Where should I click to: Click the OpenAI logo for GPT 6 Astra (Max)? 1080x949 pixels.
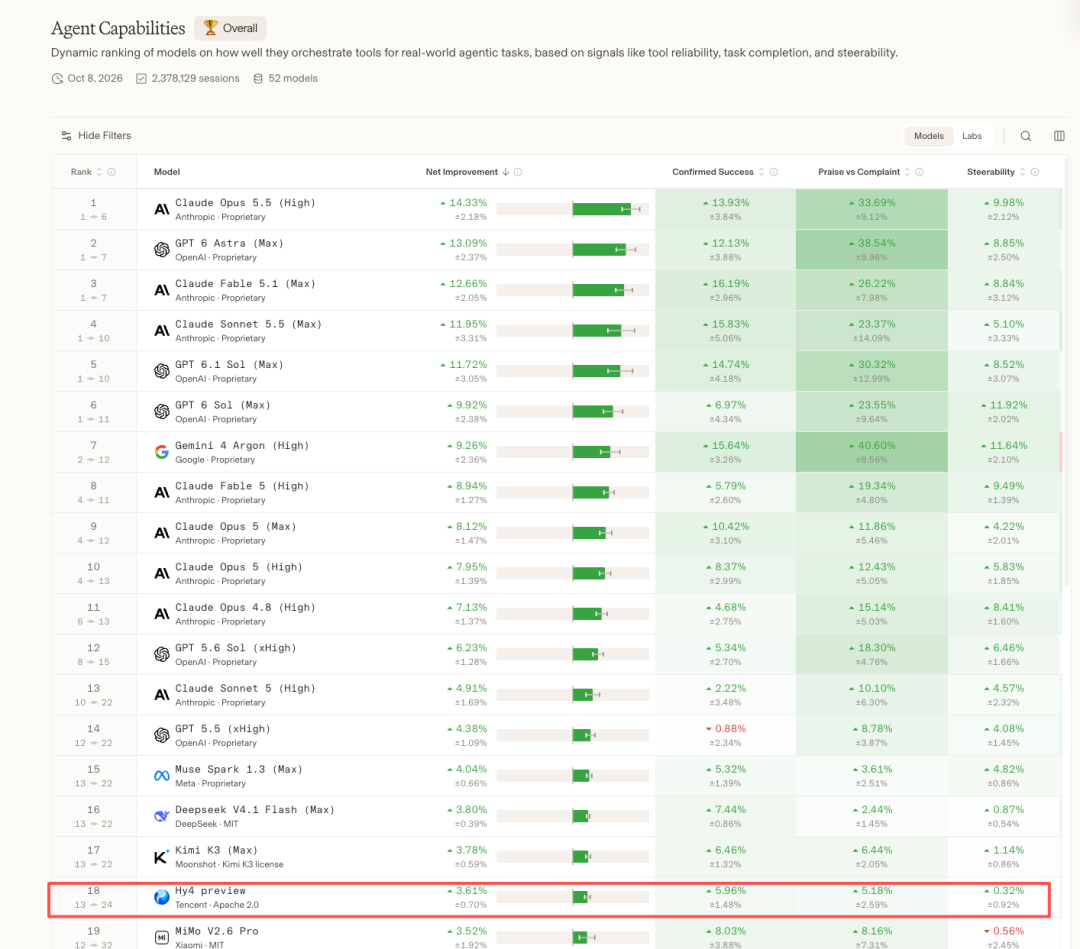click(x=162, y=250)
